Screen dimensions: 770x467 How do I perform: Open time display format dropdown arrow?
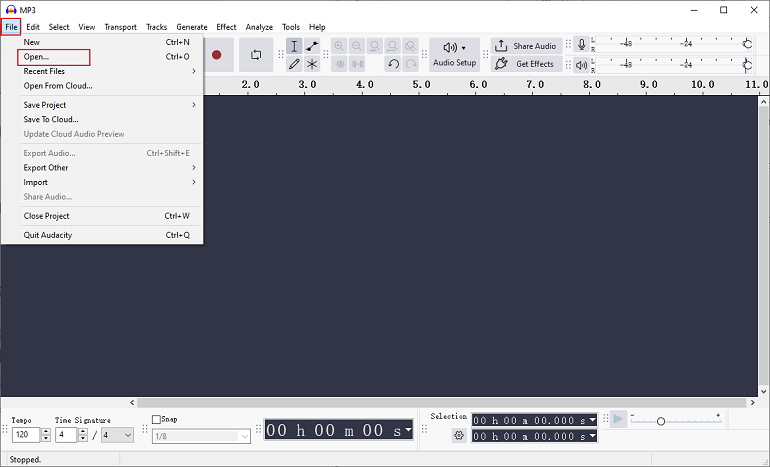[408, 429]
